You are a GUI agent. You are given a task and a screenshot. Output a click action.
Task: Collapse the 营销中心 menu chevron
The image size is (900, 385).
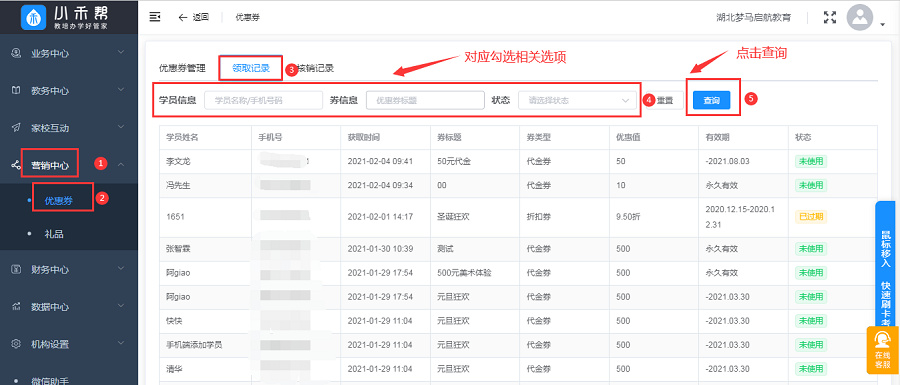pyautogui.click(x=121, y=165)
